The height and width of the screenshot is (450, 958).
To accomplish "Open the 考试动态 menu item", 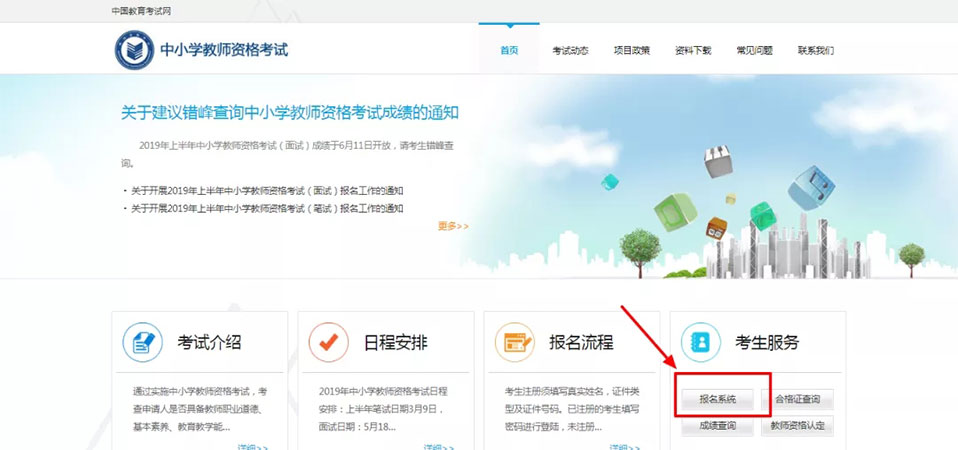I will (570, 50).
